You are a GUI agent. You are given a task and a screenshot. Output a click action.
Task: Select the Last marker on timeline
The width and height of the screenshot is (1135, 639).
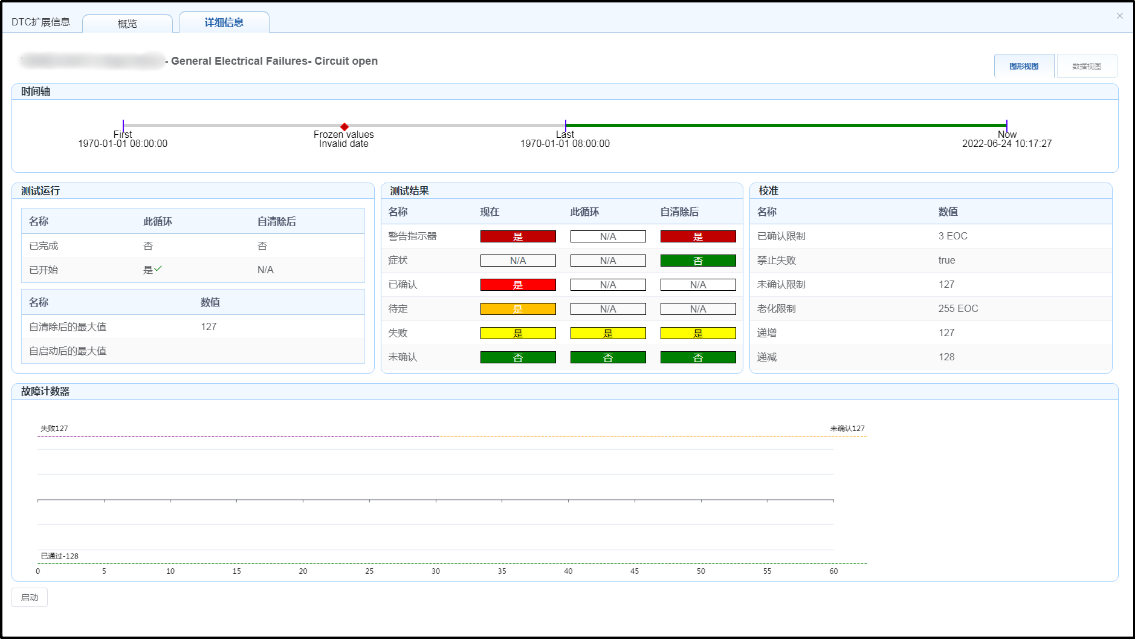pos(565,126)
